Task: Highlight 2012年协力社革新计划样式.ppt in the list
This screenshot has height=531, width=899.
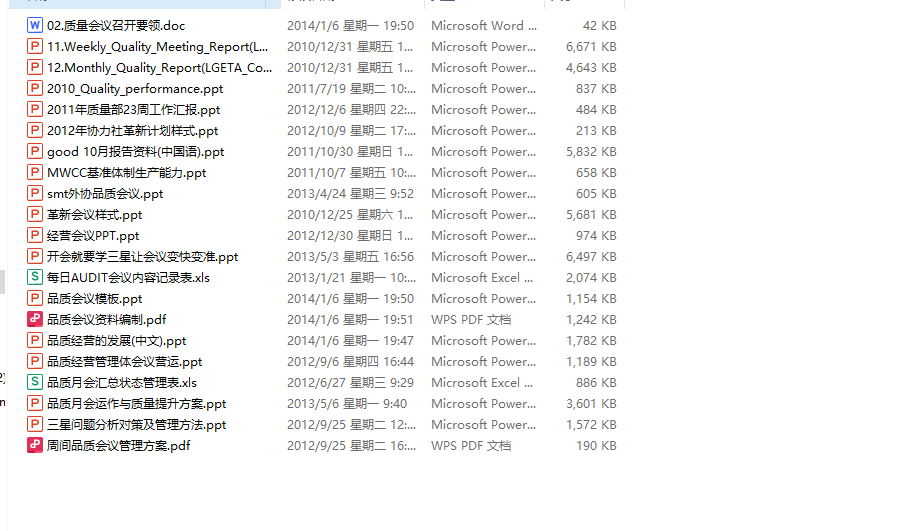Action: (132, 131)
